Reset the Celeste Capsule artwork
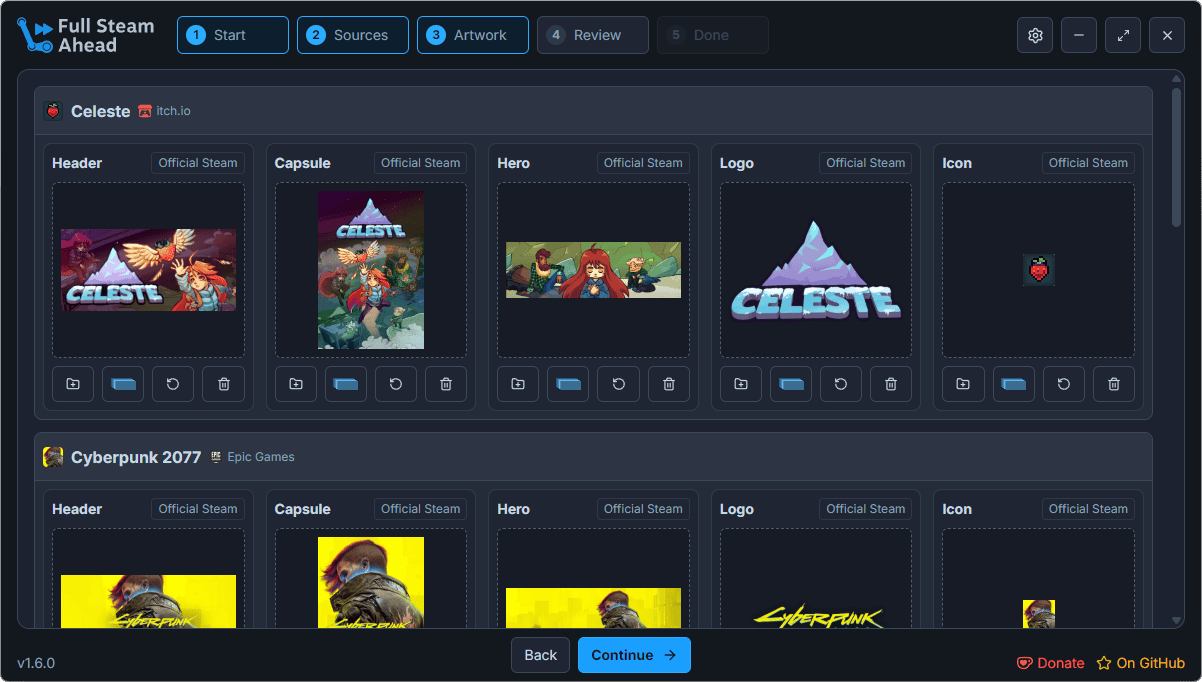 click(396, 384)
